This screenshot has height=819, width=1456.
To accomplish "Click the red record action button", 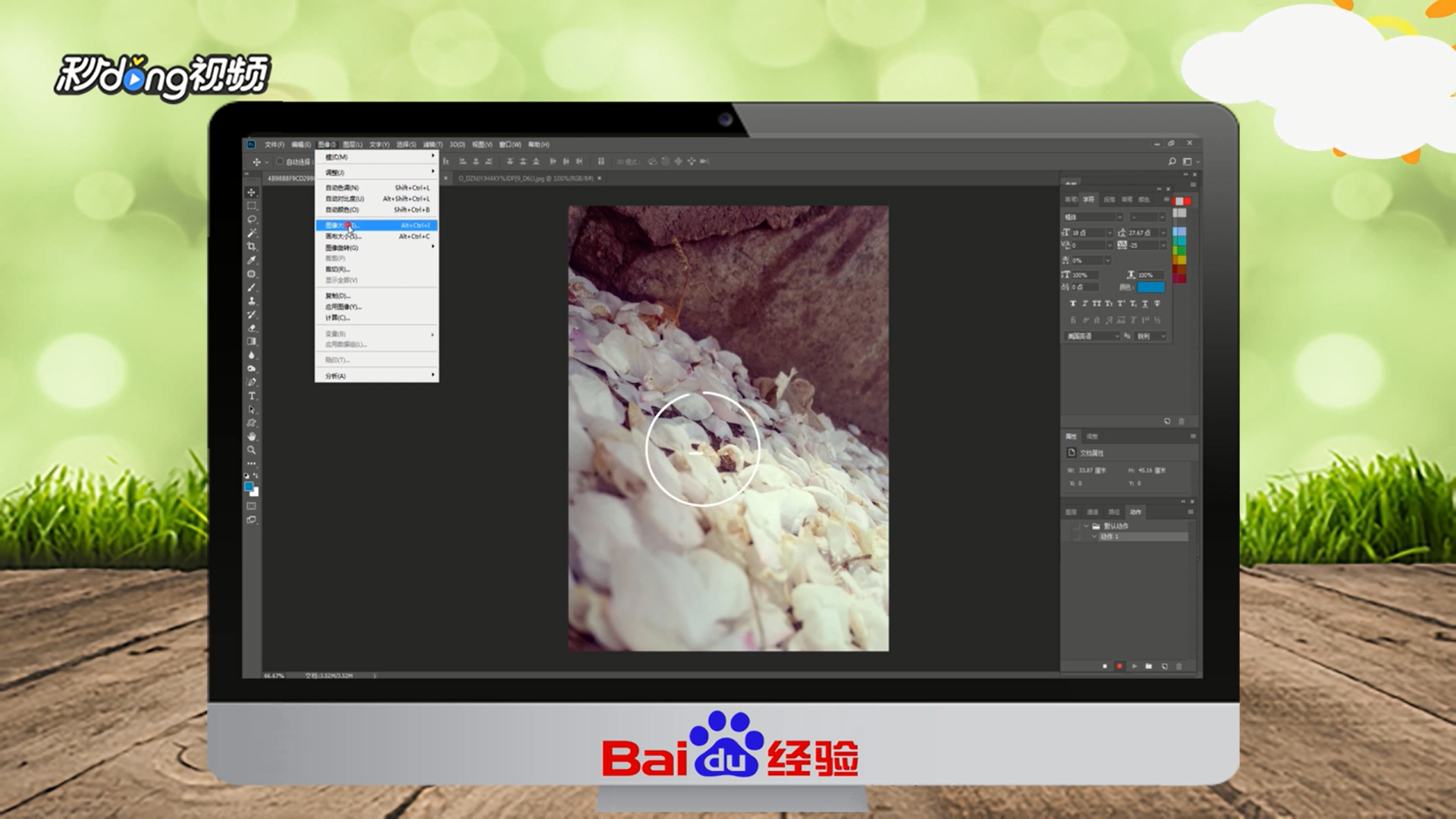I will tap(1119, 666).
